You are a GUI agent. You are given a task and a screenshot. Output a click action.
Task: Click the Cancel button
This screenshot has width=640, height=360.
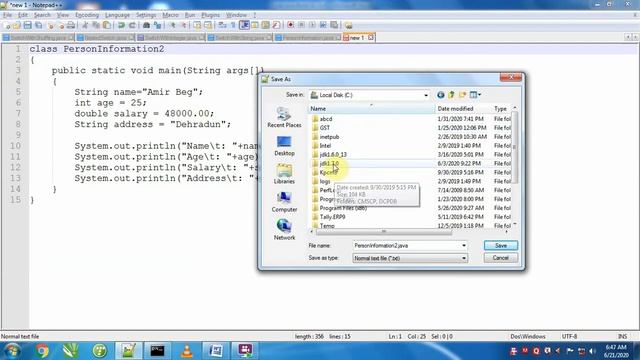coord(500,258)
